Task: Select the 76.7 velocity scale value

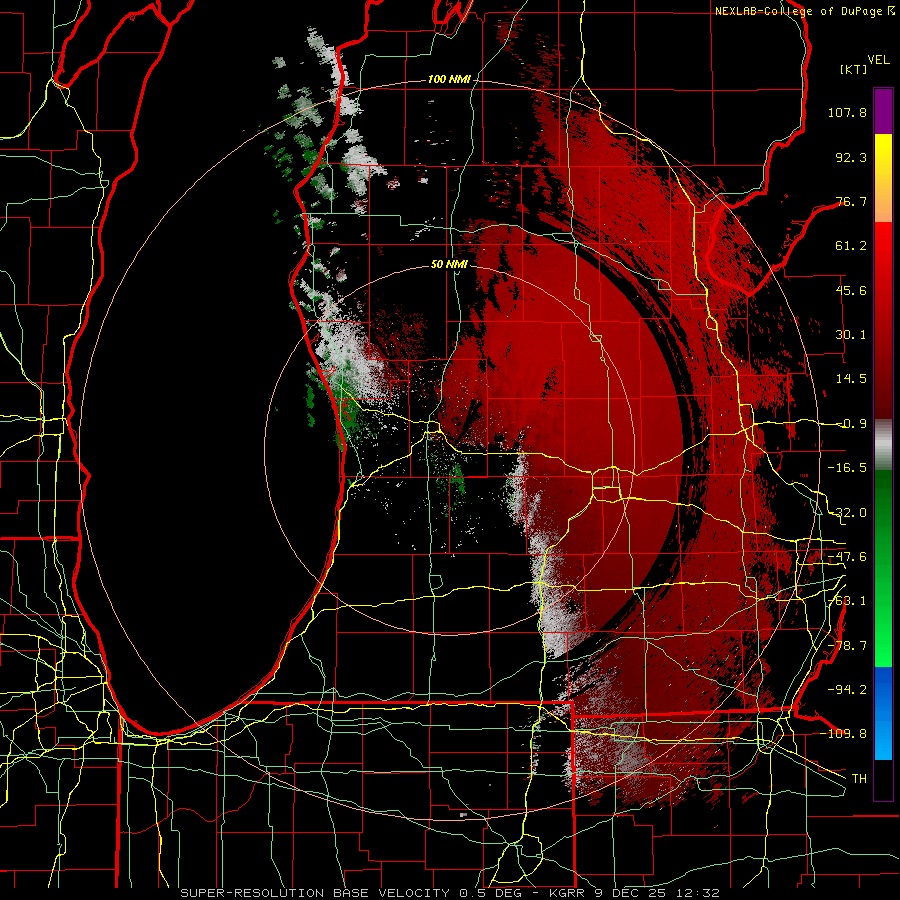Action: pos(851,201)
